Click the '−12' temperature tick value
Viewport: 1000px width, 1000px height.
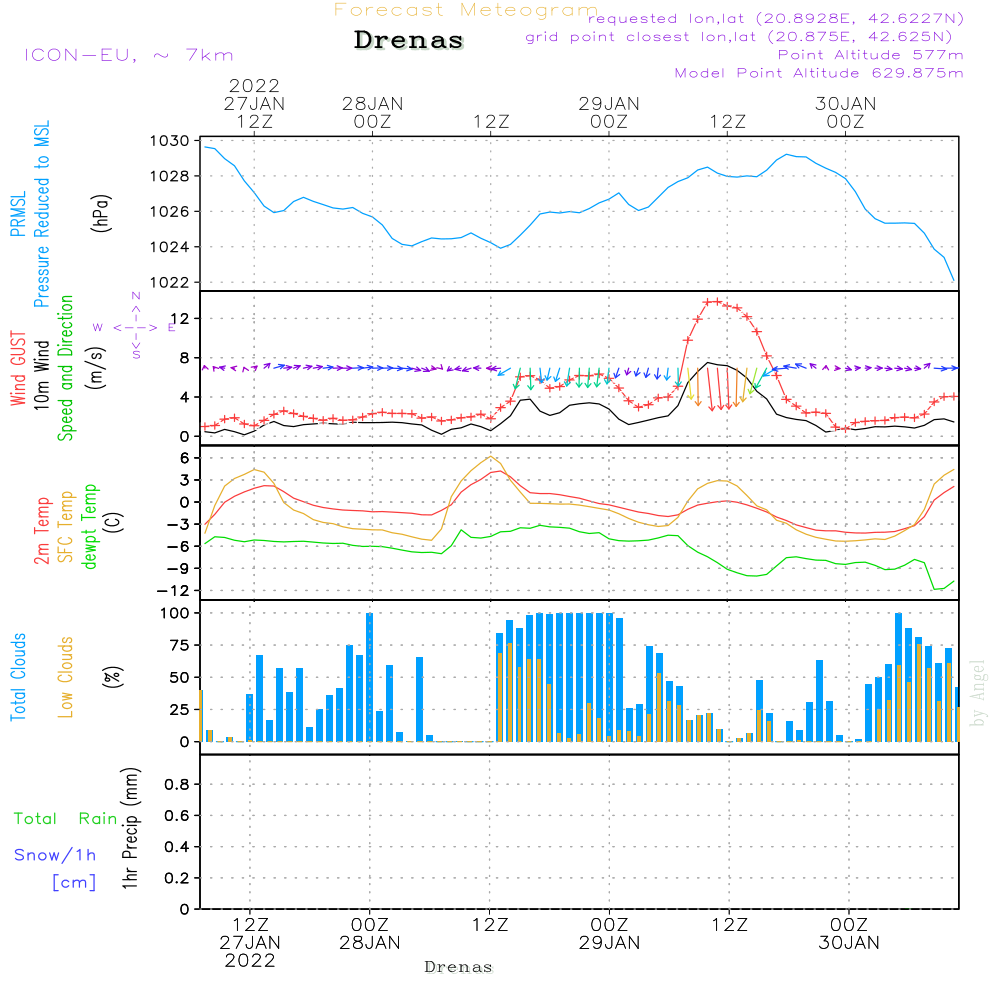[x=173, y=591]
